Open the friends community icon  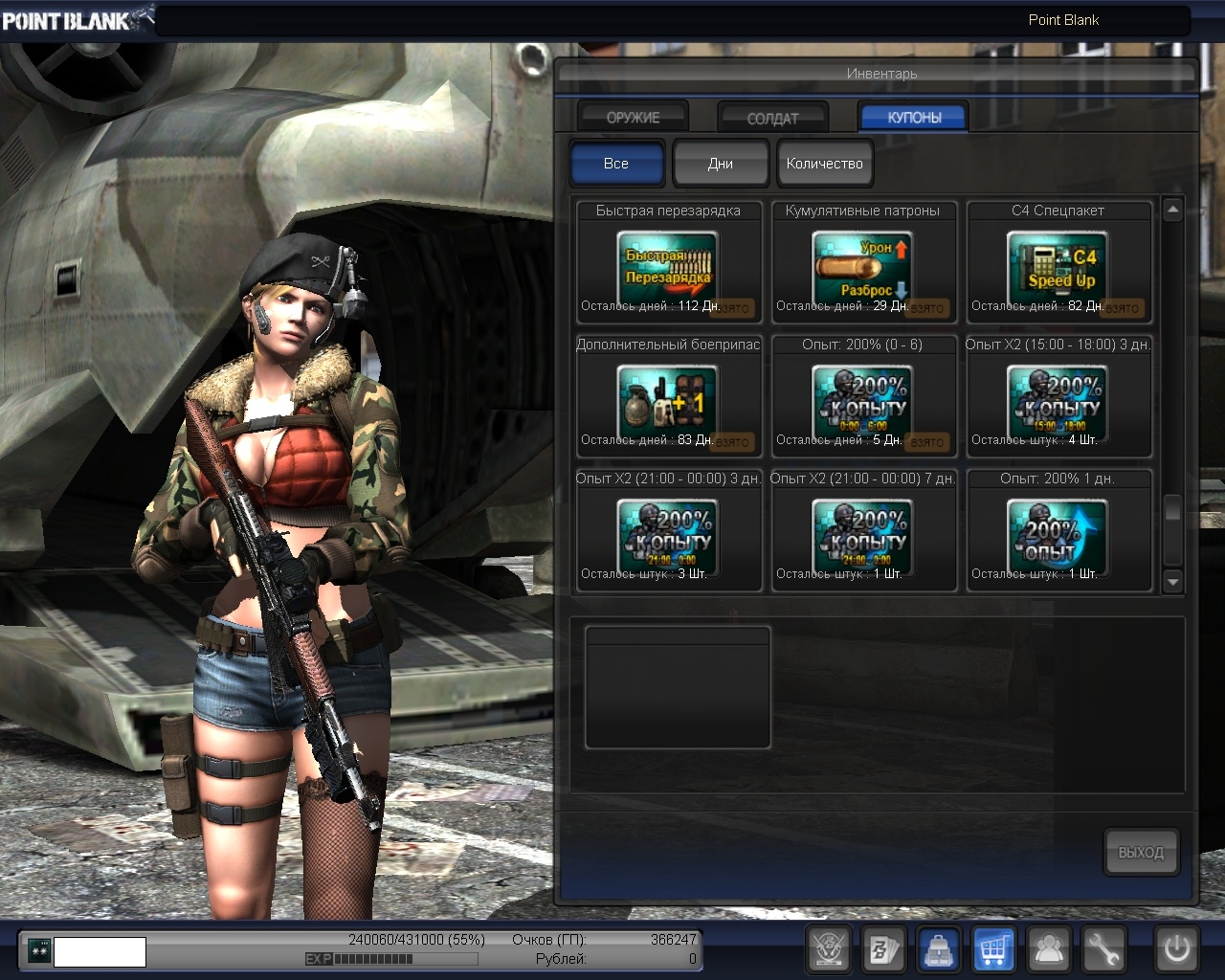coord(1050,950)
